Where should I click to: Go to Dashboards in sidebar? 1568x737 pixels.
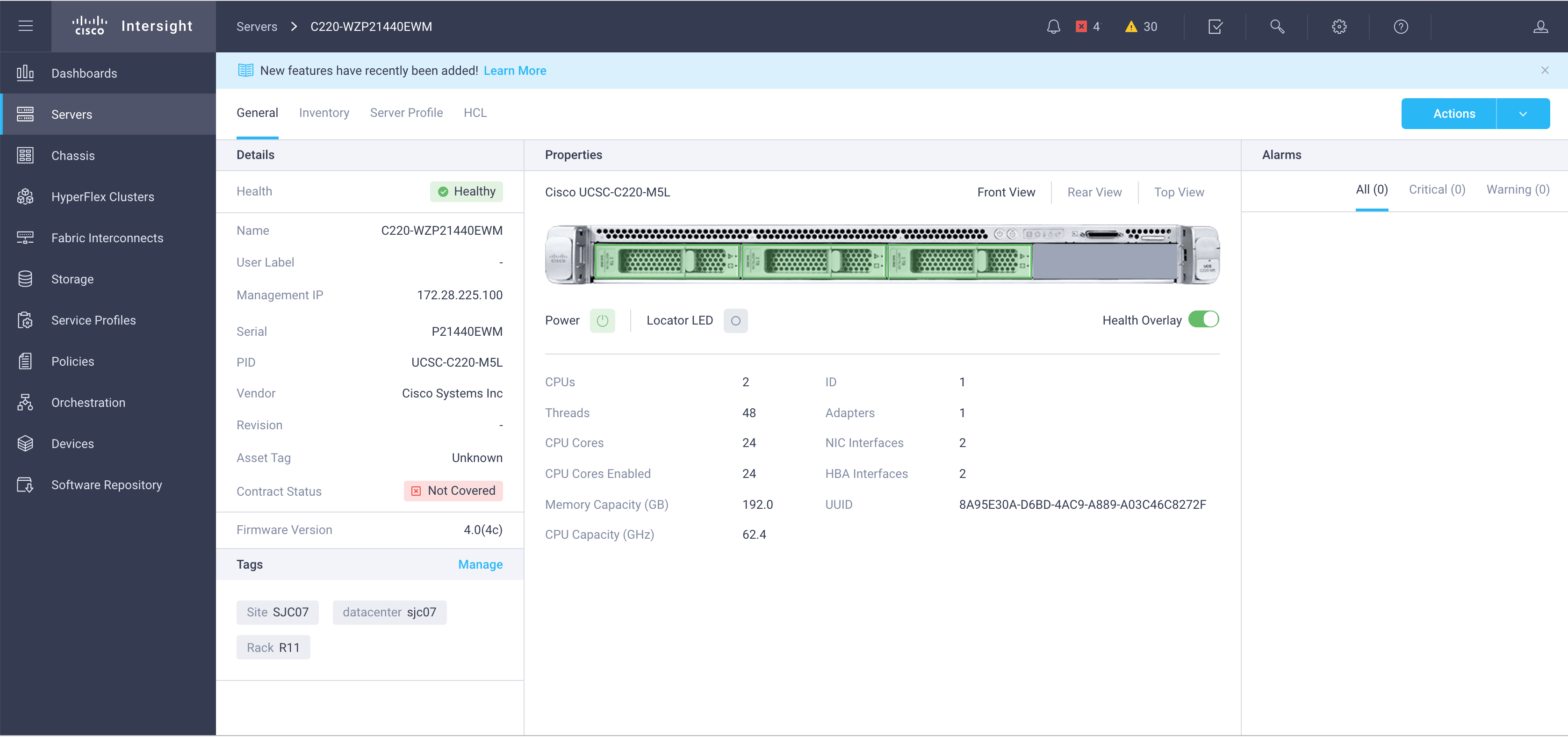(x=108, y=73)
